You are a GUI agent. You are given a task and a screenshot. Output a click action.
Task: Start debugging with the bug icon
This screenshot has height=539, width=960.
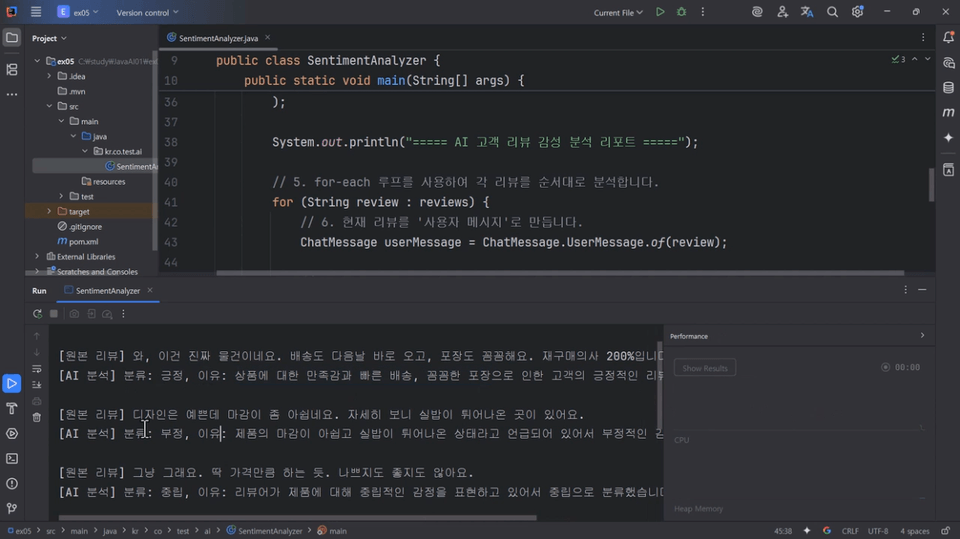pos(681,12)
